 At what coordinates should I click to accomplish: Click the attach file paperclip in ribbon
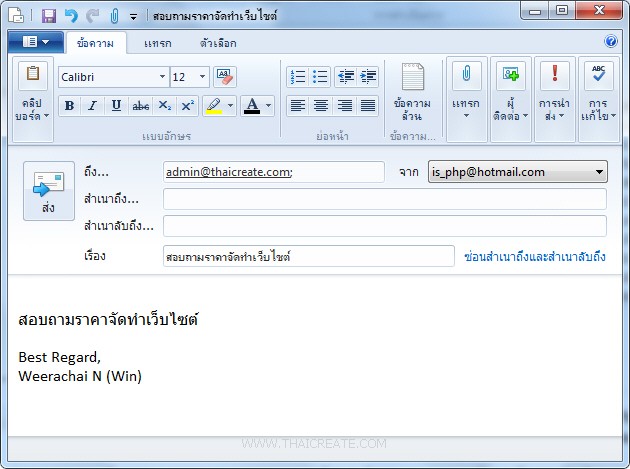[x=466, y=75]
